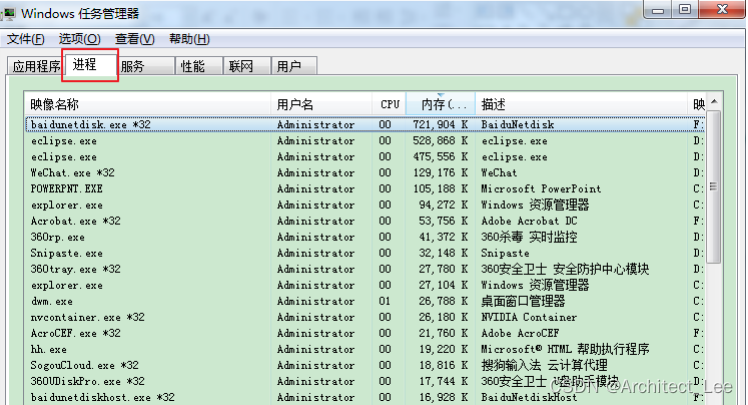
Task: Select the eclipse.exe process using 475,556 K
Action: tap(365, 157)
